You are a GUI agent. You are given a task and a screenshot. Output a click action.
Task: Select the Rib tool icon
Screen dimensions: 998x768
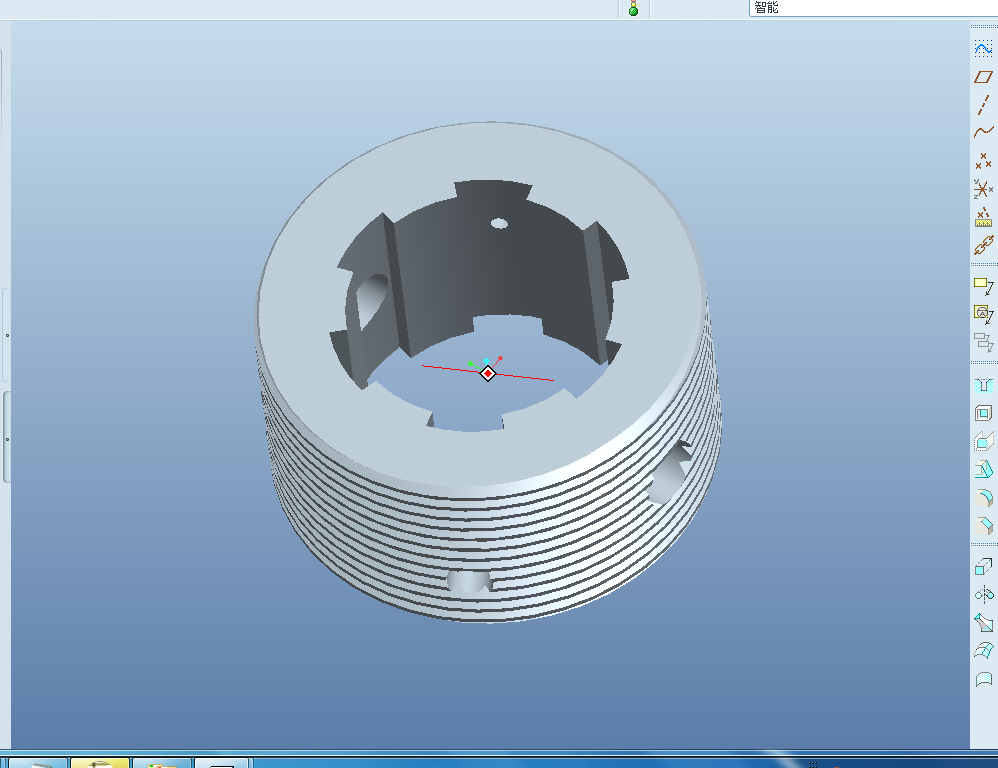point(983,442)
